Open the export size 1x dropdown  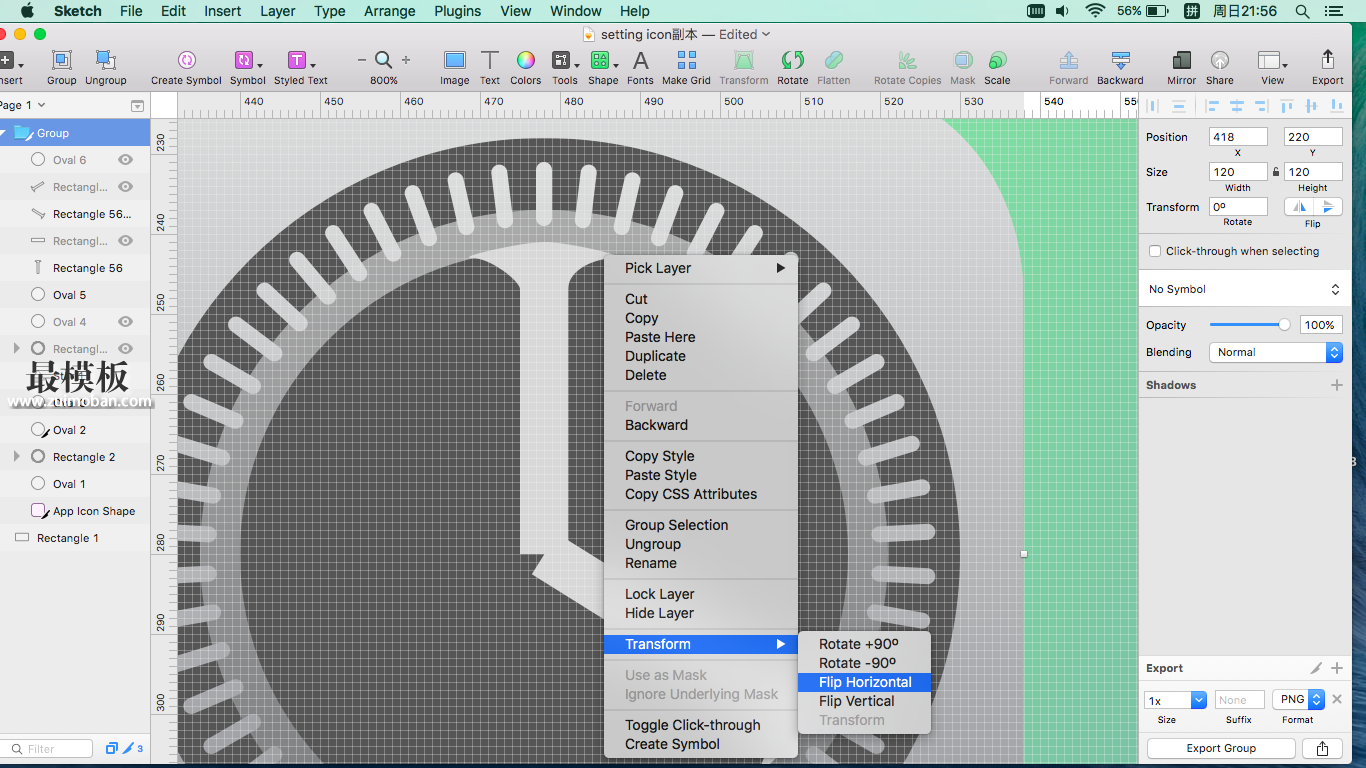click(x=1175, y=700)
